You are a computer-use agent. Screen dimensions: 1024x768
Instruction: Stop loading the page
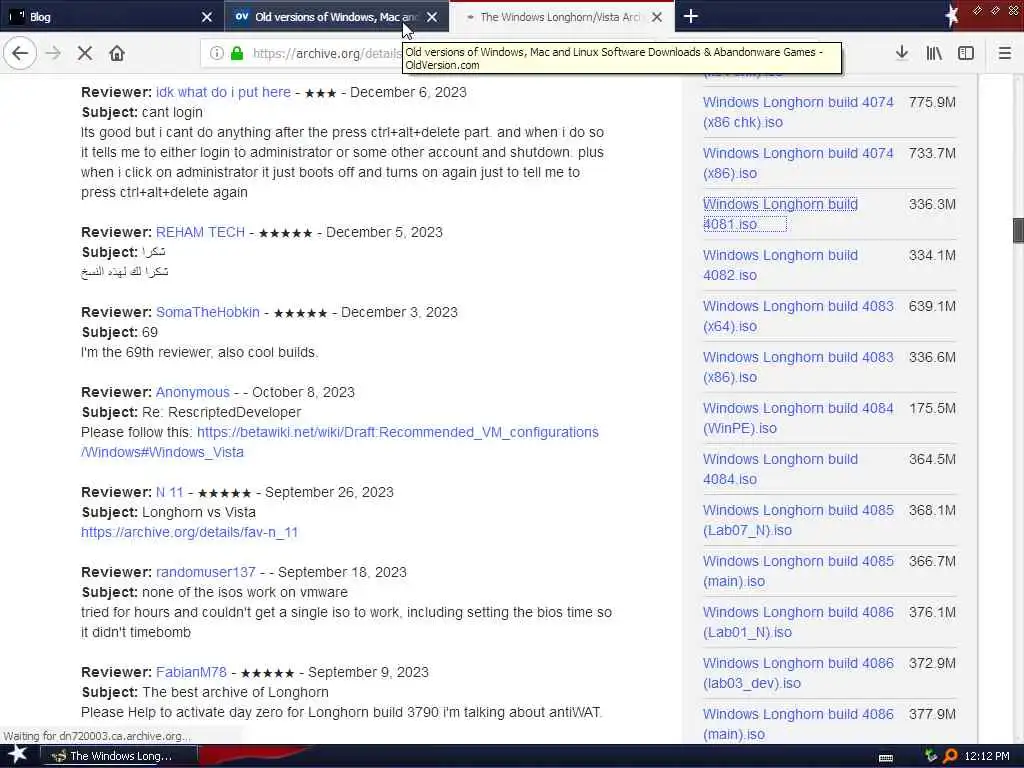[85, 53]
